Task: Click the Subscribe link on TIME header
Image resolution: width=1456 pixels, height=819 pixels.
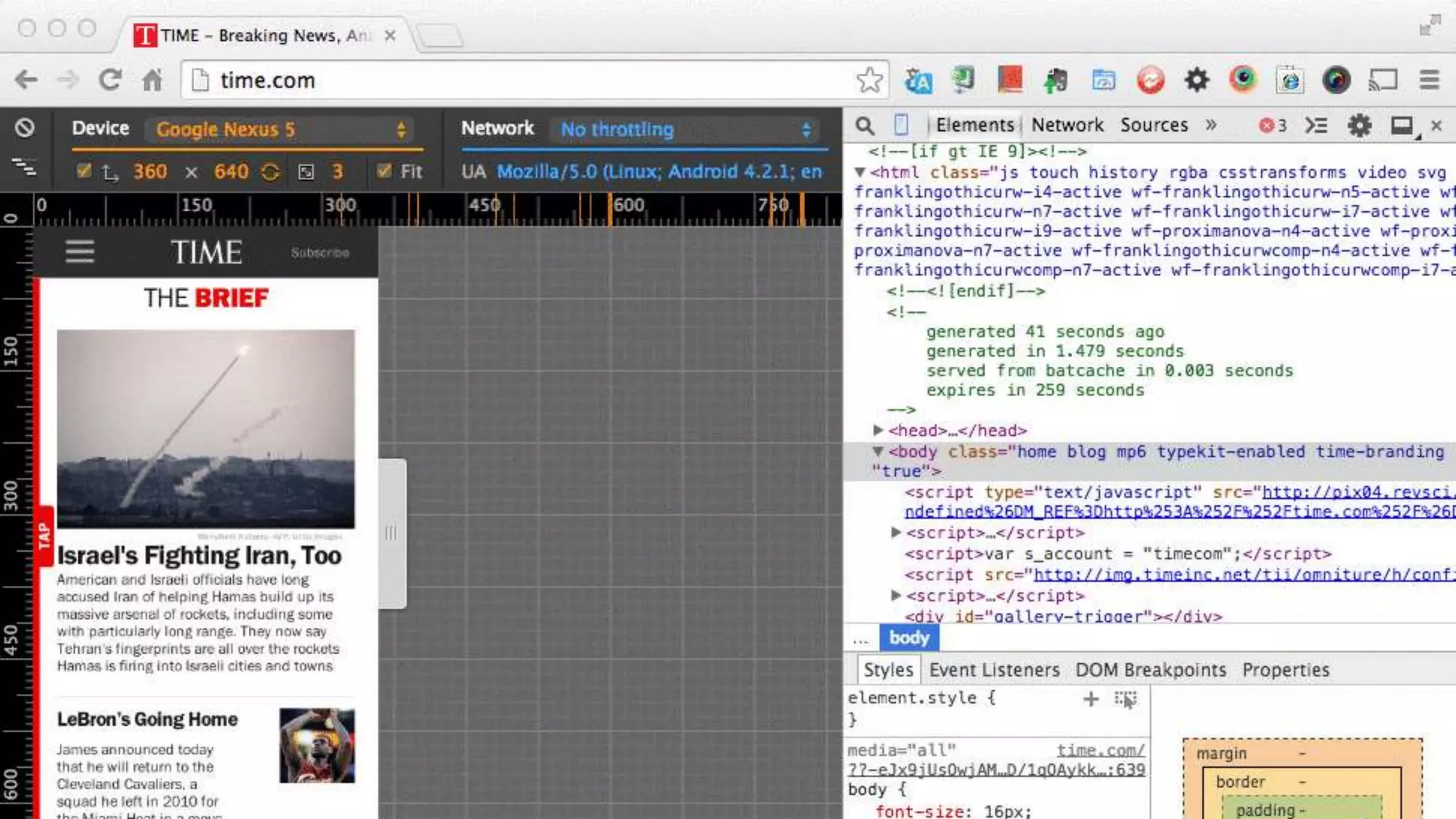Action: [320, 252]
